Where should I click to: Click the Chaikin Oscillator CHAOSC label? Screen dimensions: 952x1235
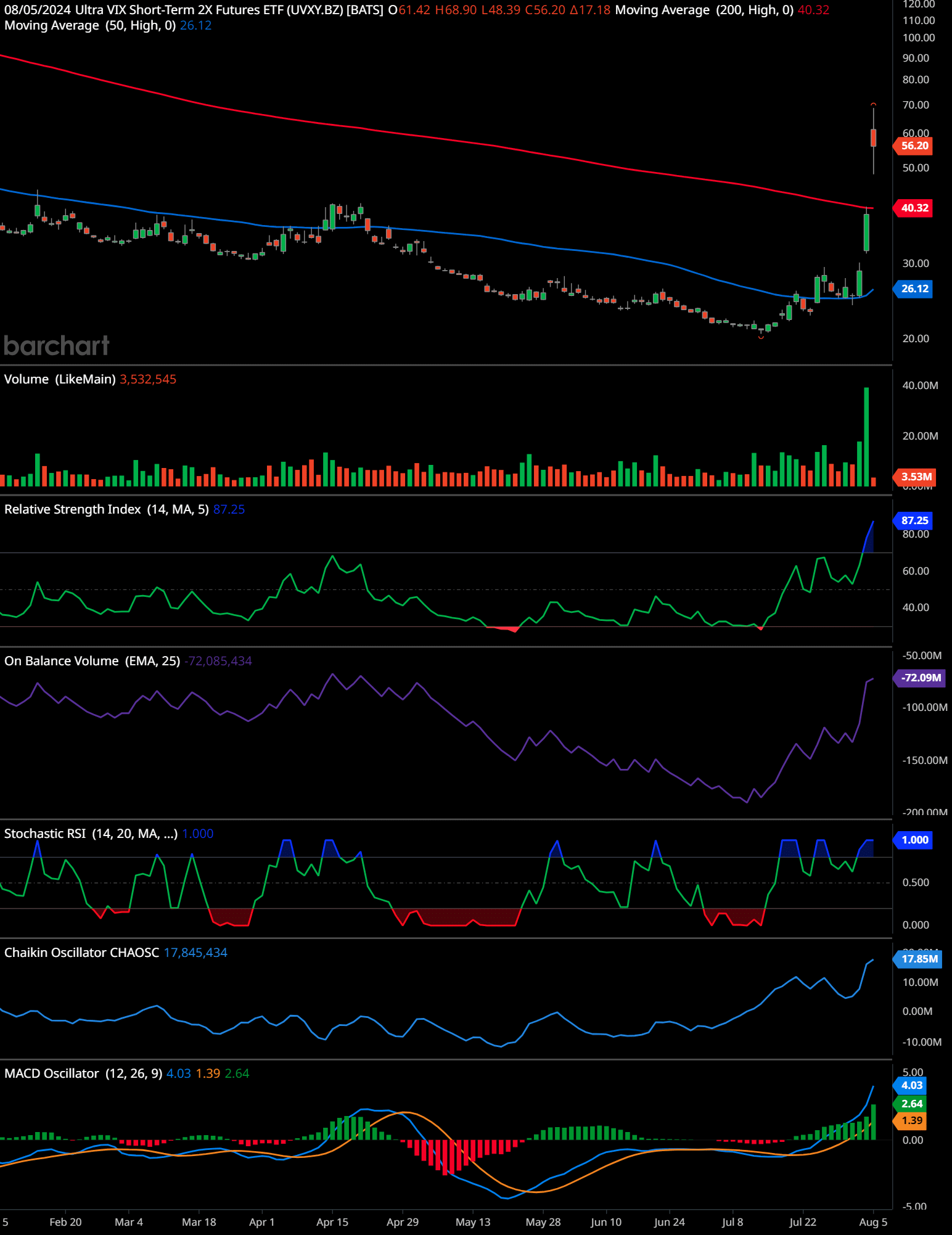pos(82,953)
